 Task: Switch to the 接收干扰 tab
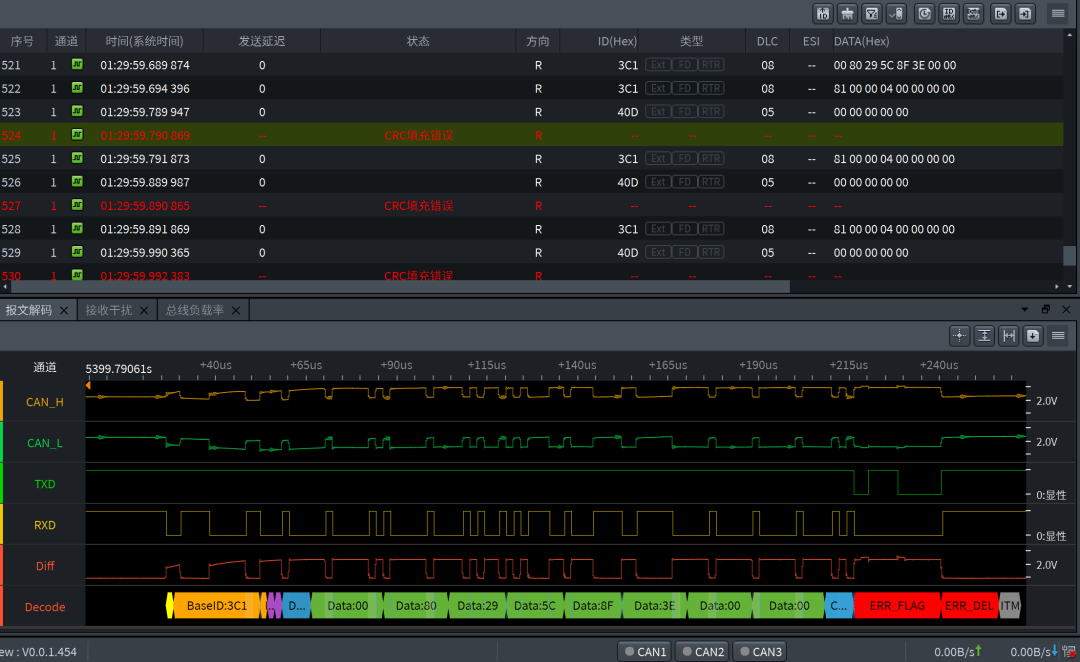click(109, 310)
